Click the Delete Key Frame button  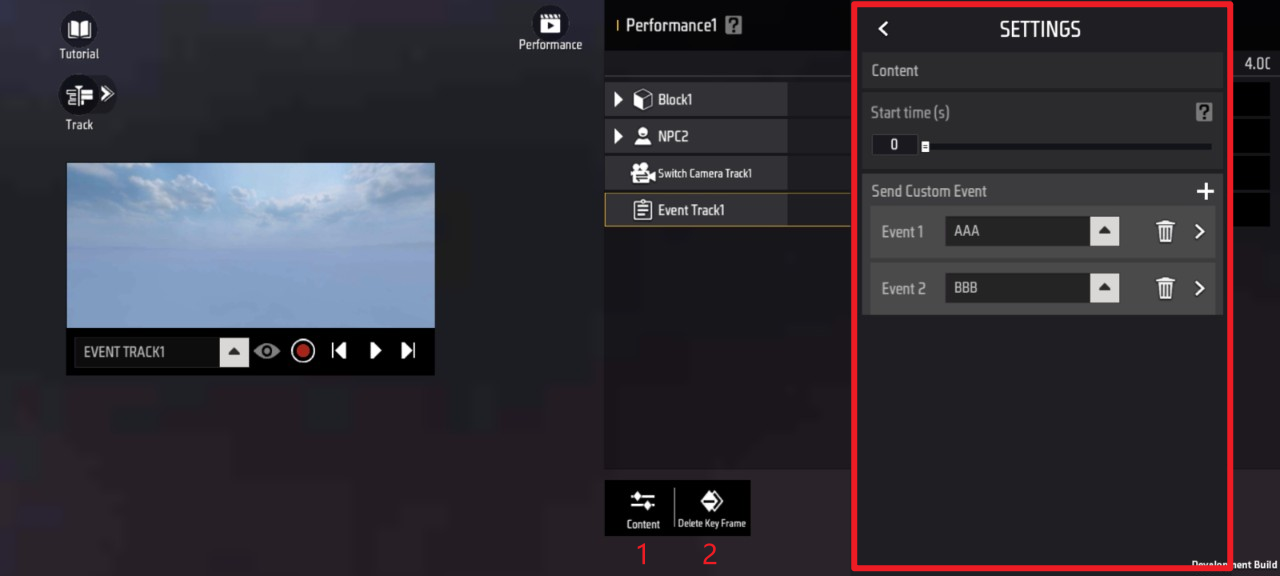711,509
